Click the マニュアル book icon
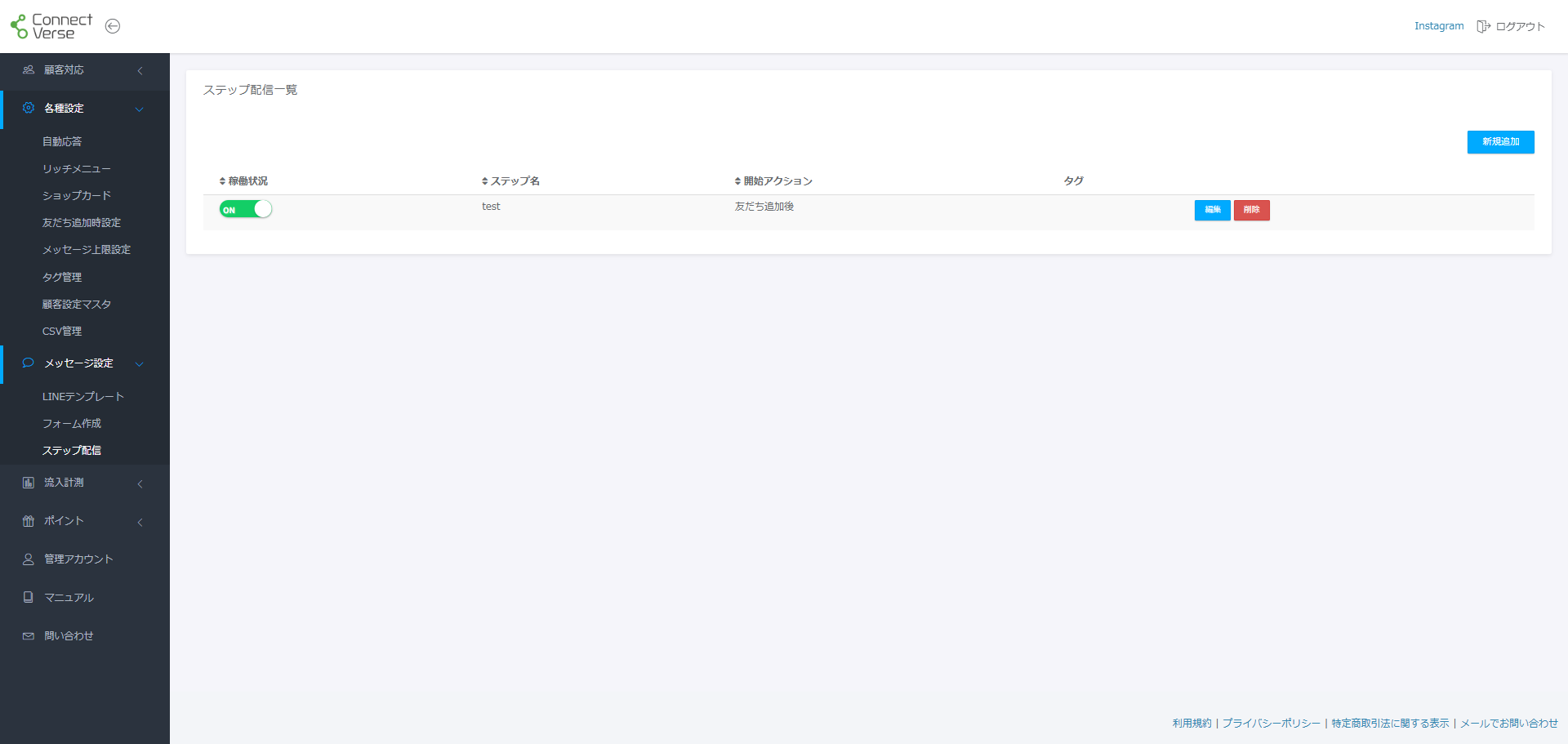The width and height of the screenshot is (1568, 744). click(29, 598)
